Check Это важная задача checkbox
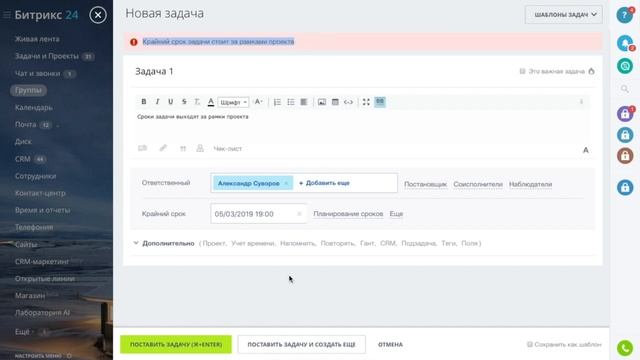Screen dimensions: 640x360 pos(522,71)
